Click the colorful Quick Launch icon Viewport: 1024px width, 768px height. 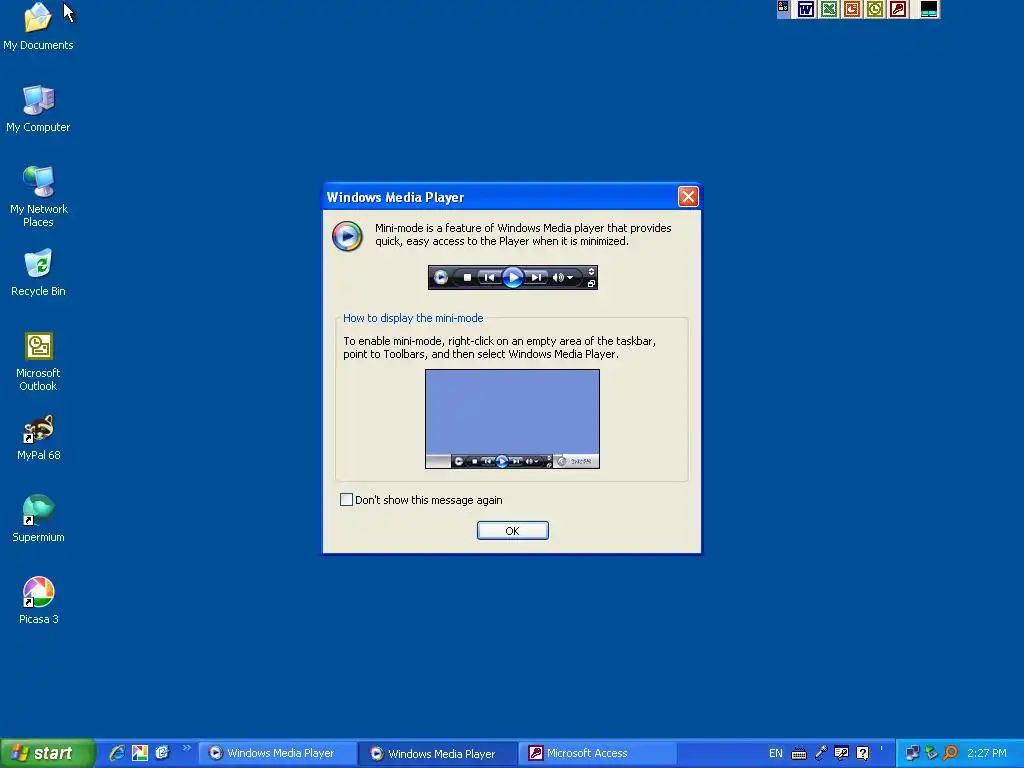click(140, 753)
